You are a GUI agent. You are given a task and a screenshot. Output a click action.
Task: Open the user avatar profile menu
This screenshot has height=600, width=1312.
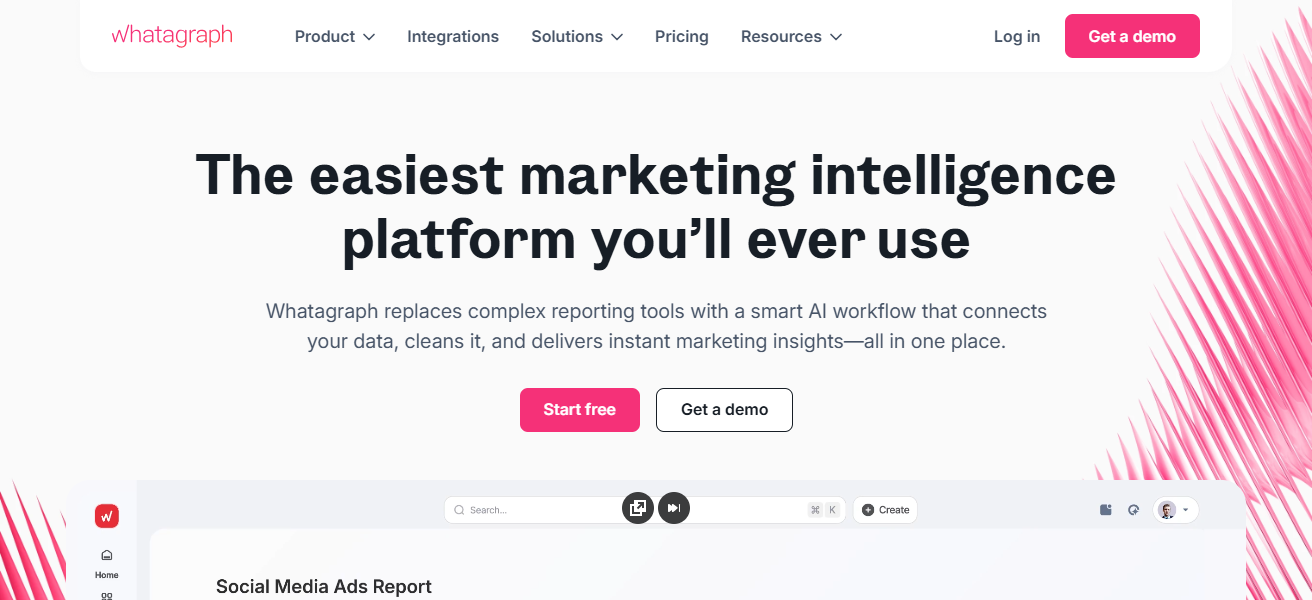tap(1174, 510)
